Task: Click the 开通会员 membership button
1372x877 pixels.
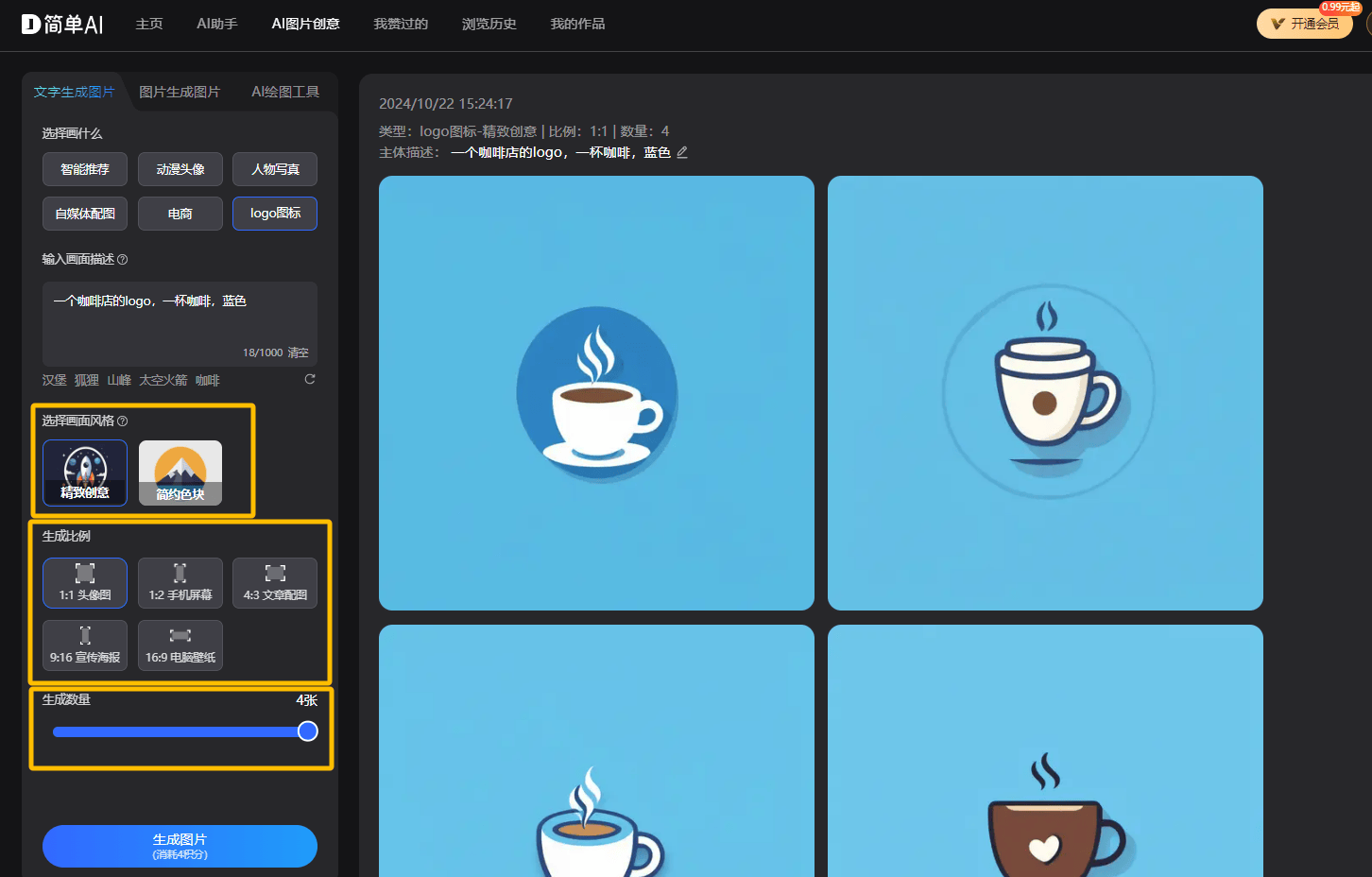Action: [x=1305, y=24]
